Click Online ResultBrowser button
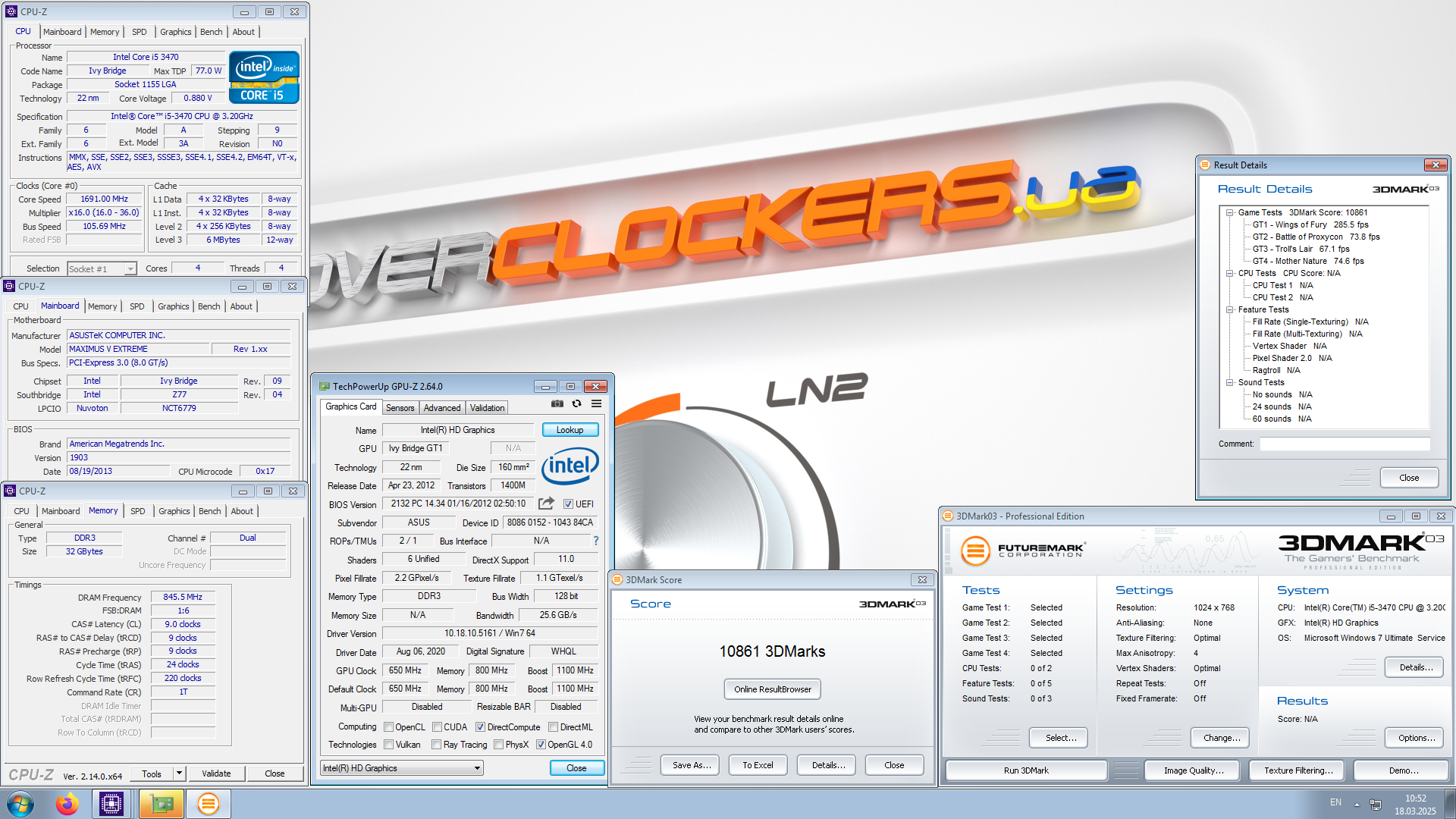This screenshot has width=1456, height=819. [x=772, y=689]
